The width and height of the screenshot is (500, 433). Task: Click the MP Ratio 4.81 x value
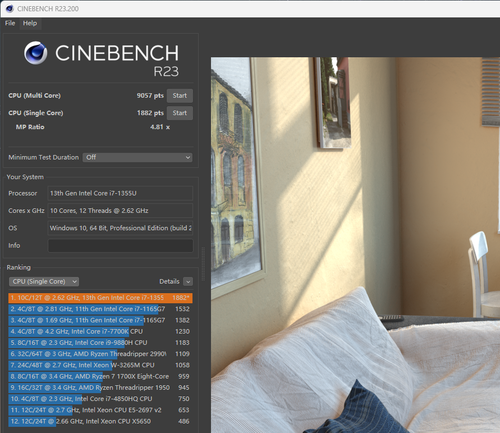160,127
